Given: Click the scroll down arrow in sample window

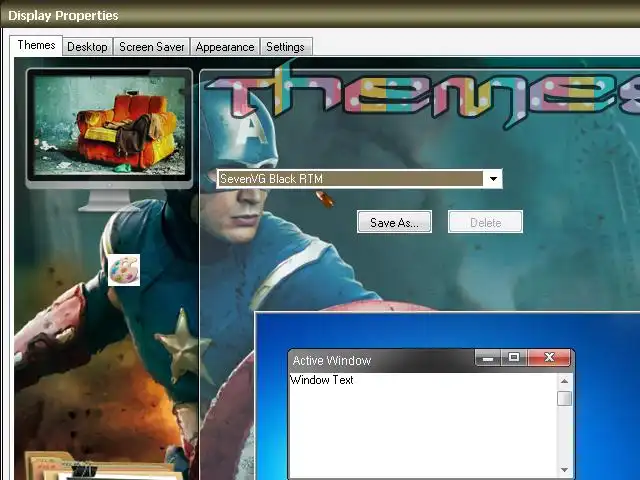Looking at the screenshot, I should [564, 469].
